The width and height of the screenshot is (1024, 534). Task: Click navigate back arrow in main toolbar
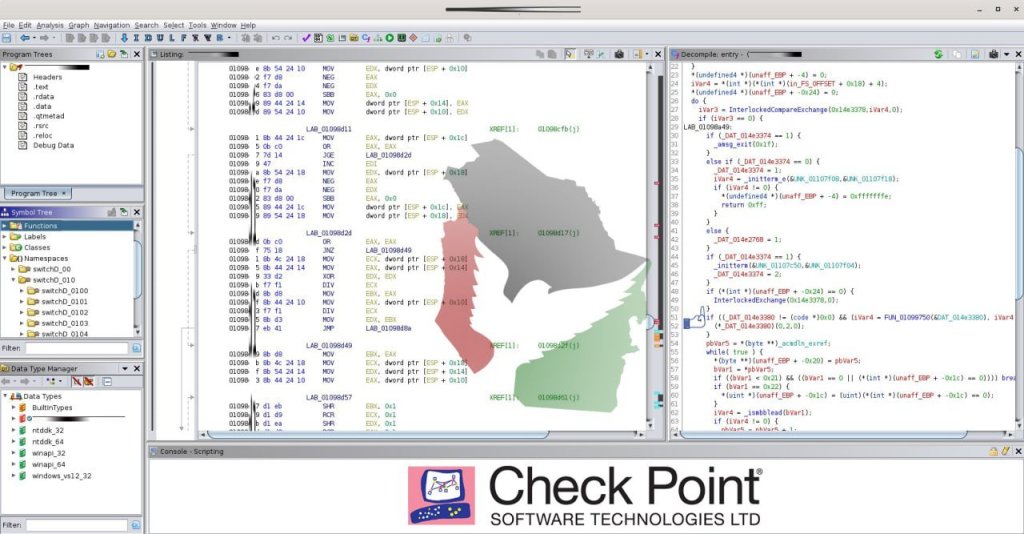click(24, 38)
